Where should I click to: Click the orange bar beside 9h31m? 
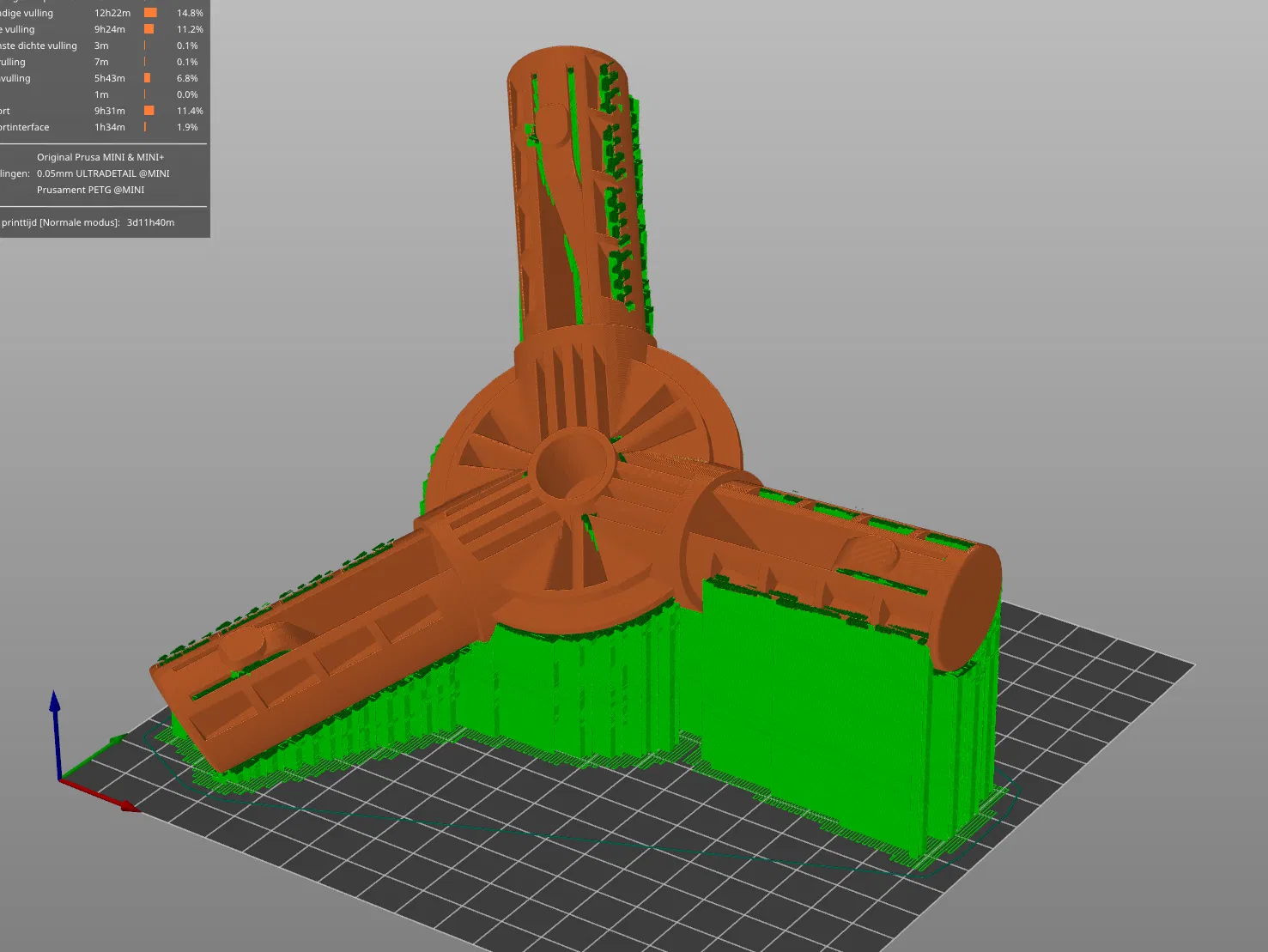click(x=149, y=111)
